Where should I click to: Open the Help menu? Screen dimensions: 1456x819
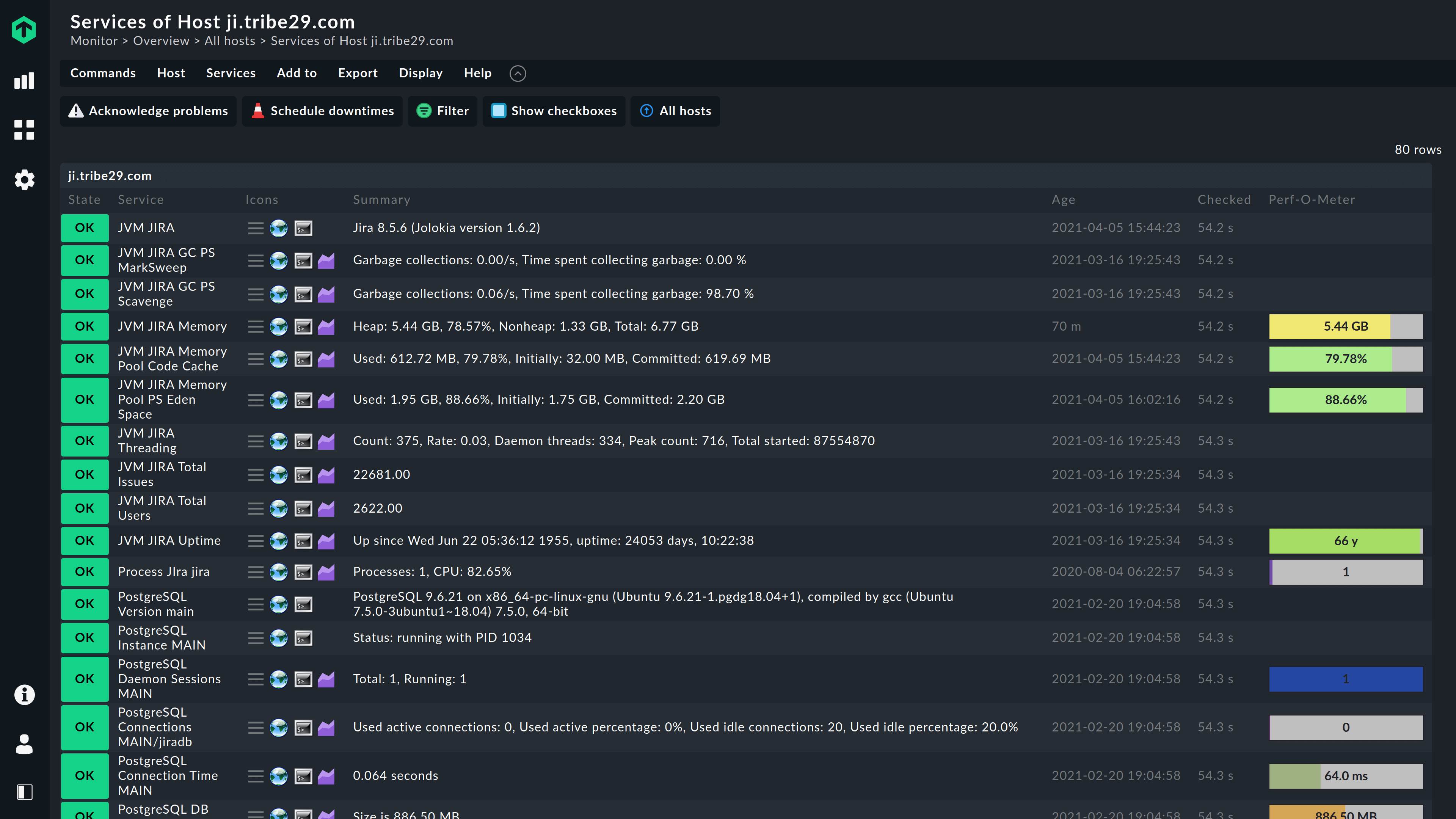click(x=478, y=74)
